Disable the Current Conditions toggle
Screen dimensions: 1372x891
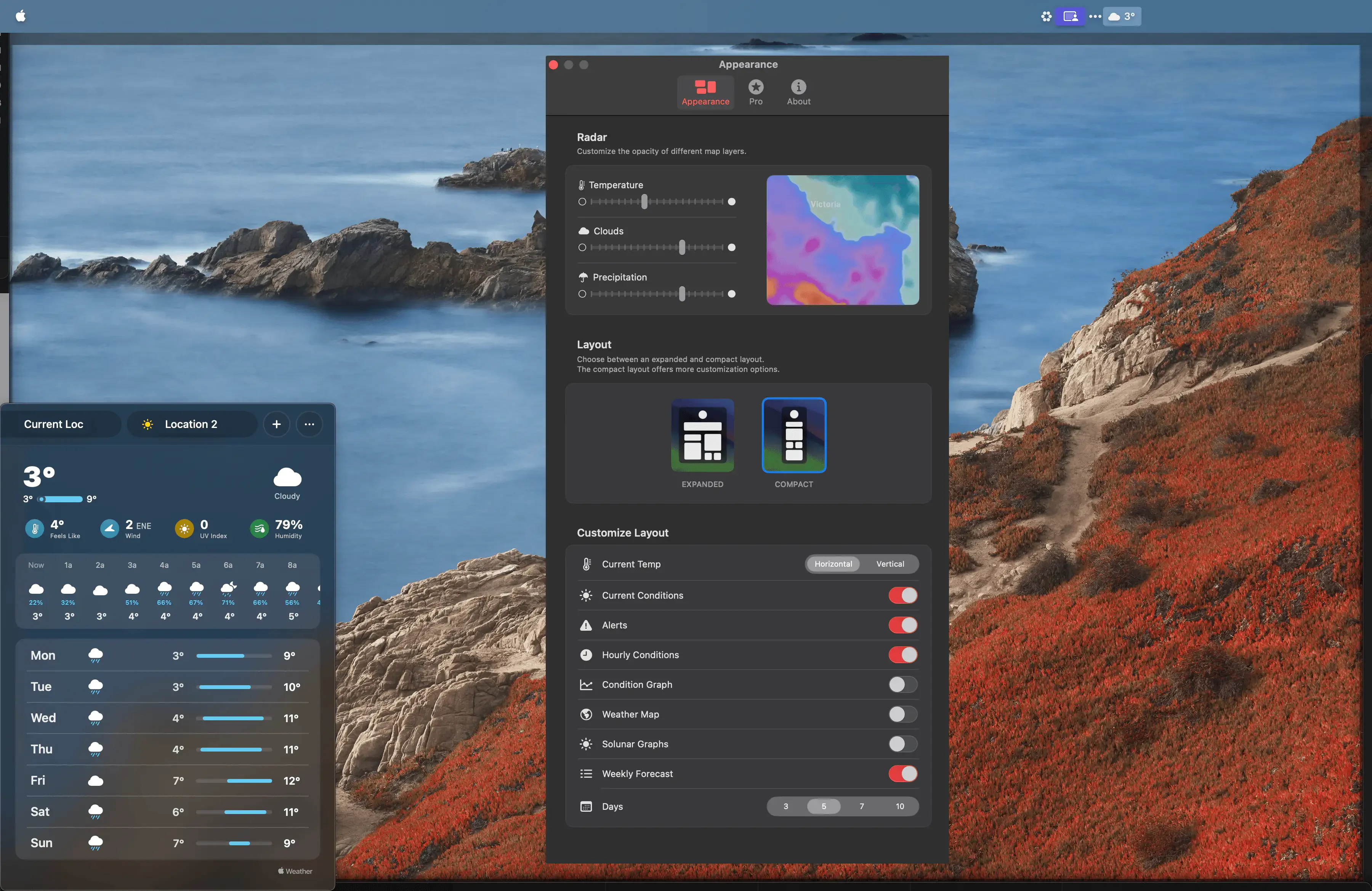coord(902,595)
